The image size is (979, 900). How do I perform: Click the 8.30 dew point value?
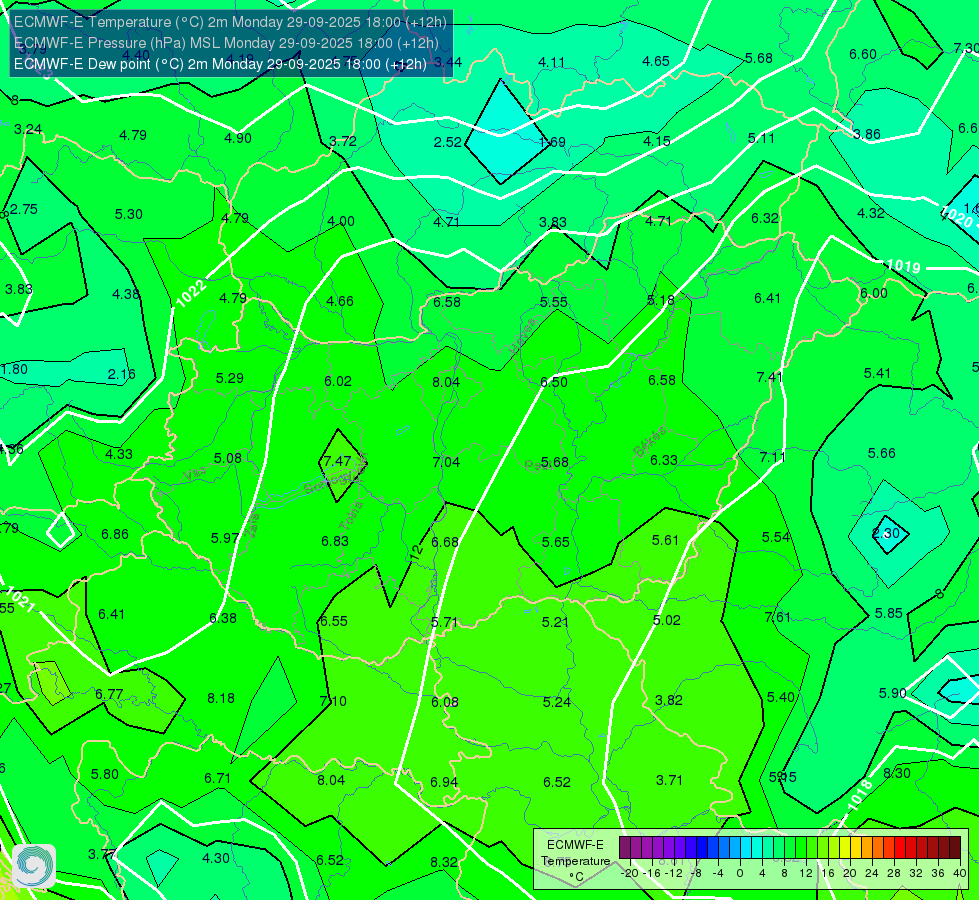[897, 773]
